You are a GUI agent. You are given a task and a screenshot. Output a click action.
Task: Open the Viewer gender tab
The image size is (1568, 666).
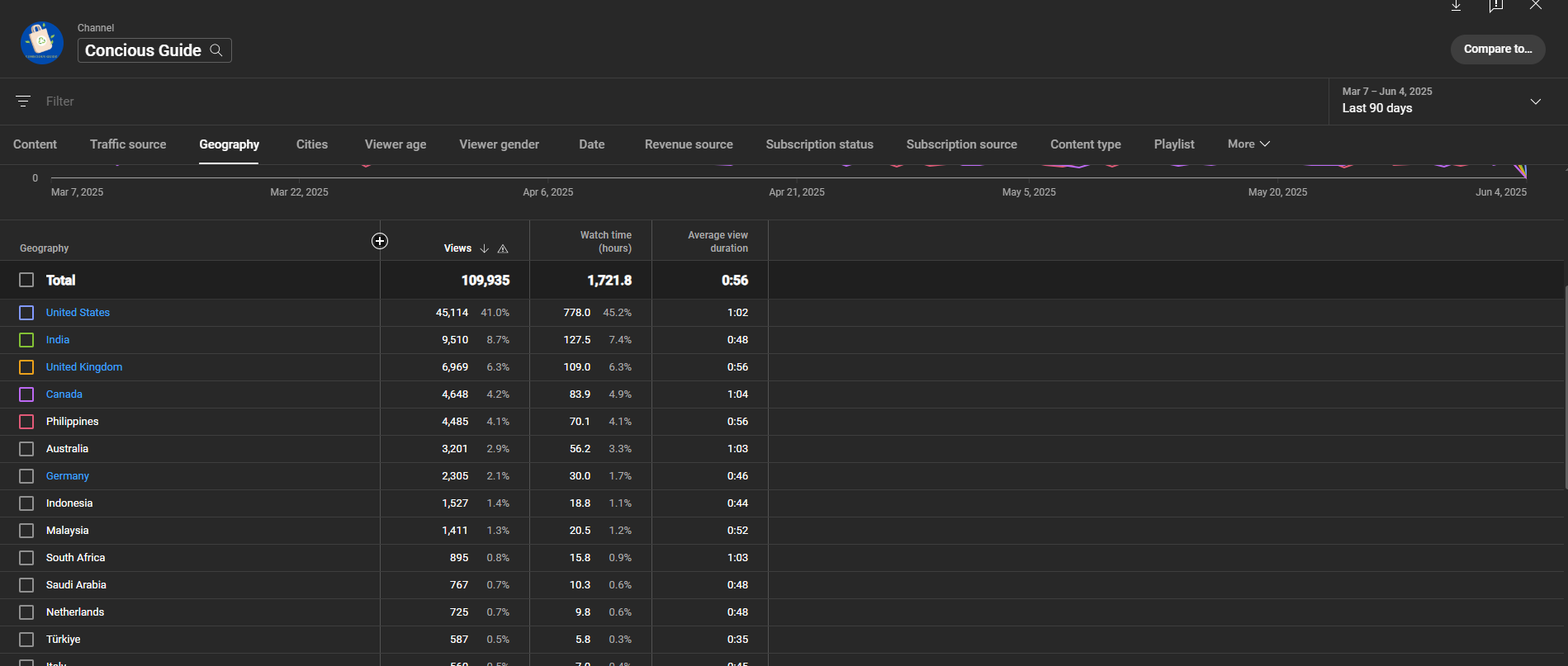499,144
